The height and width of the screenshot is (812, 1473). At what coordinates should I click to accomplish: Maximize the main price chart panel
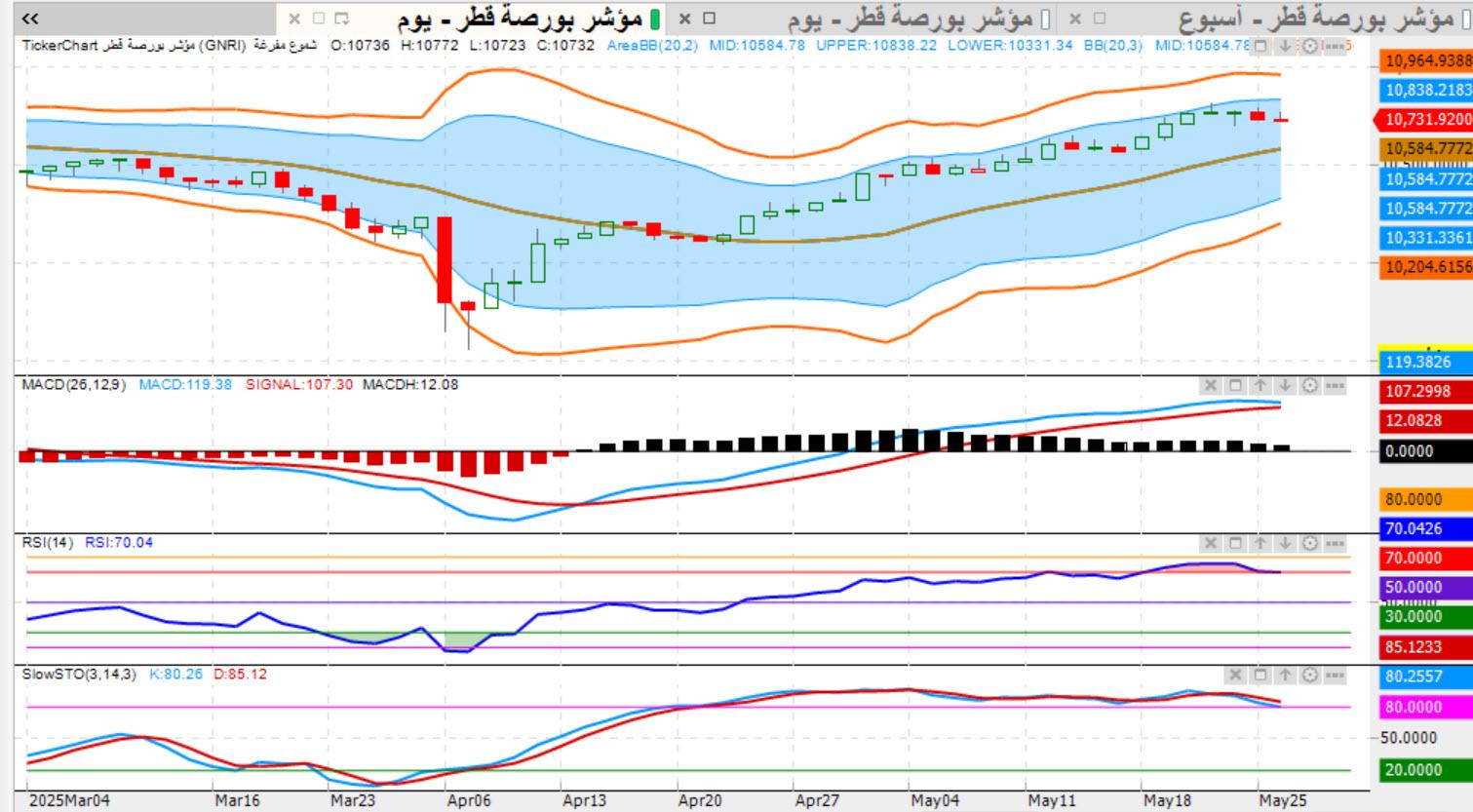(x=1260, y=46)
